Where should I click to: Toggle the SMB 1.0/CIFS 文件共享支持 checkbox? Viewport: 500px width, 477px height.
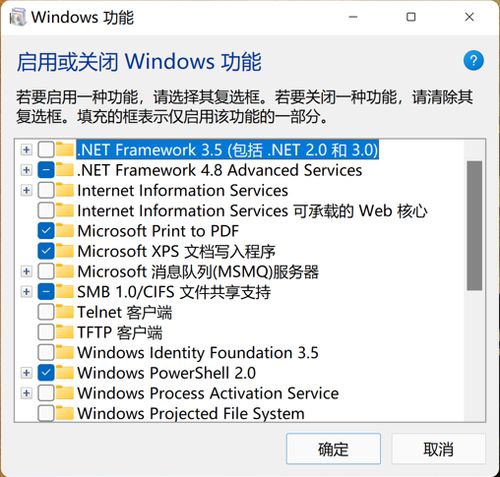(46, 292)
